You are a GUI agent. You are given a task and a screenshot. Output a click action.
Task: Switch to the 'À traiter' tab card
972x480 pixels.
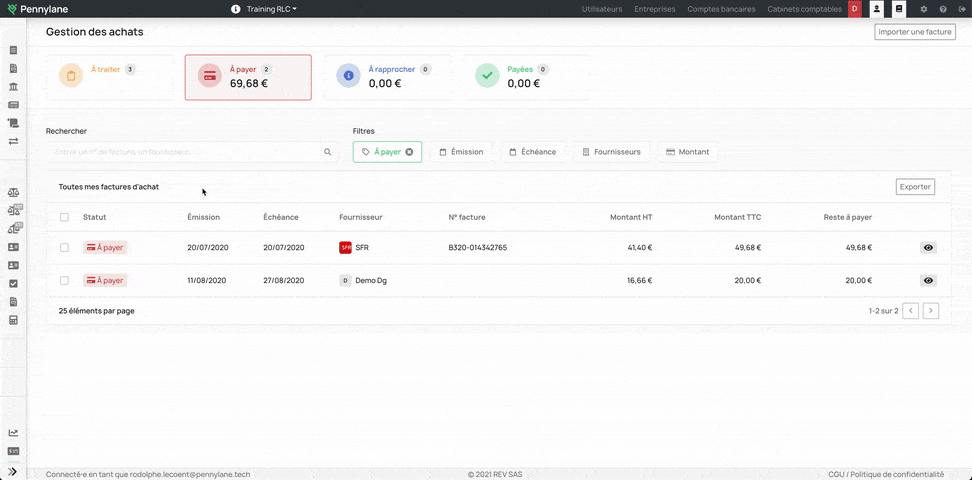point(112,77)
